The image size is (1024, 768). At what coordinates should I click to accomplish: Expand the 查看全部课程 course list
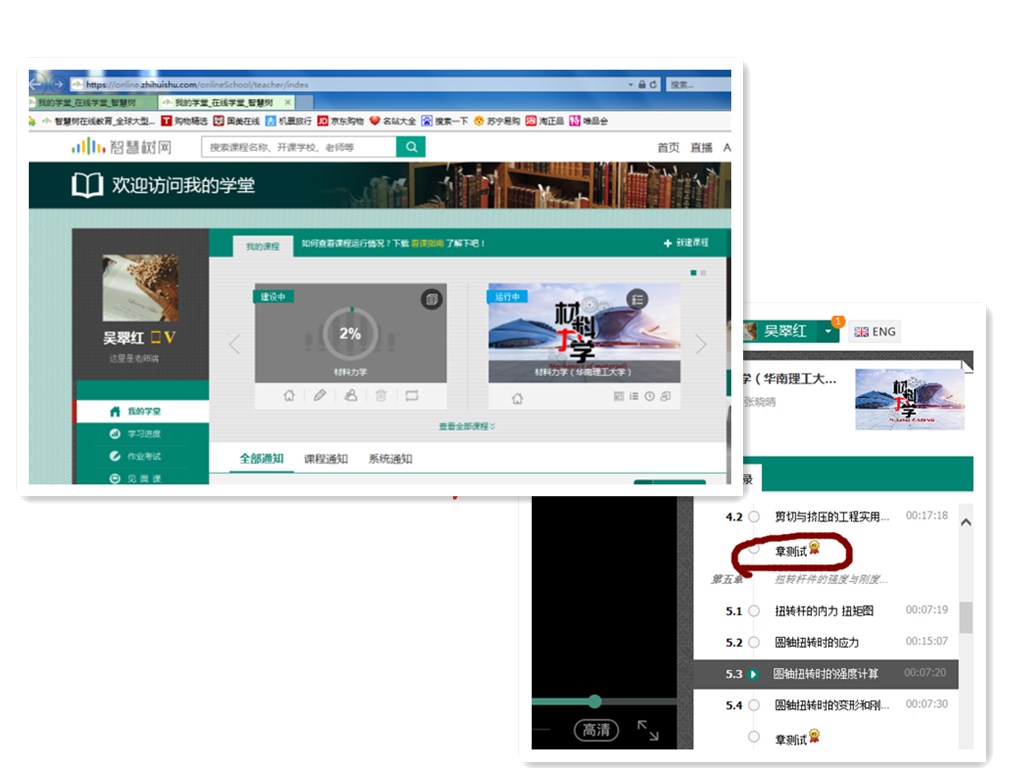point(467,427)
